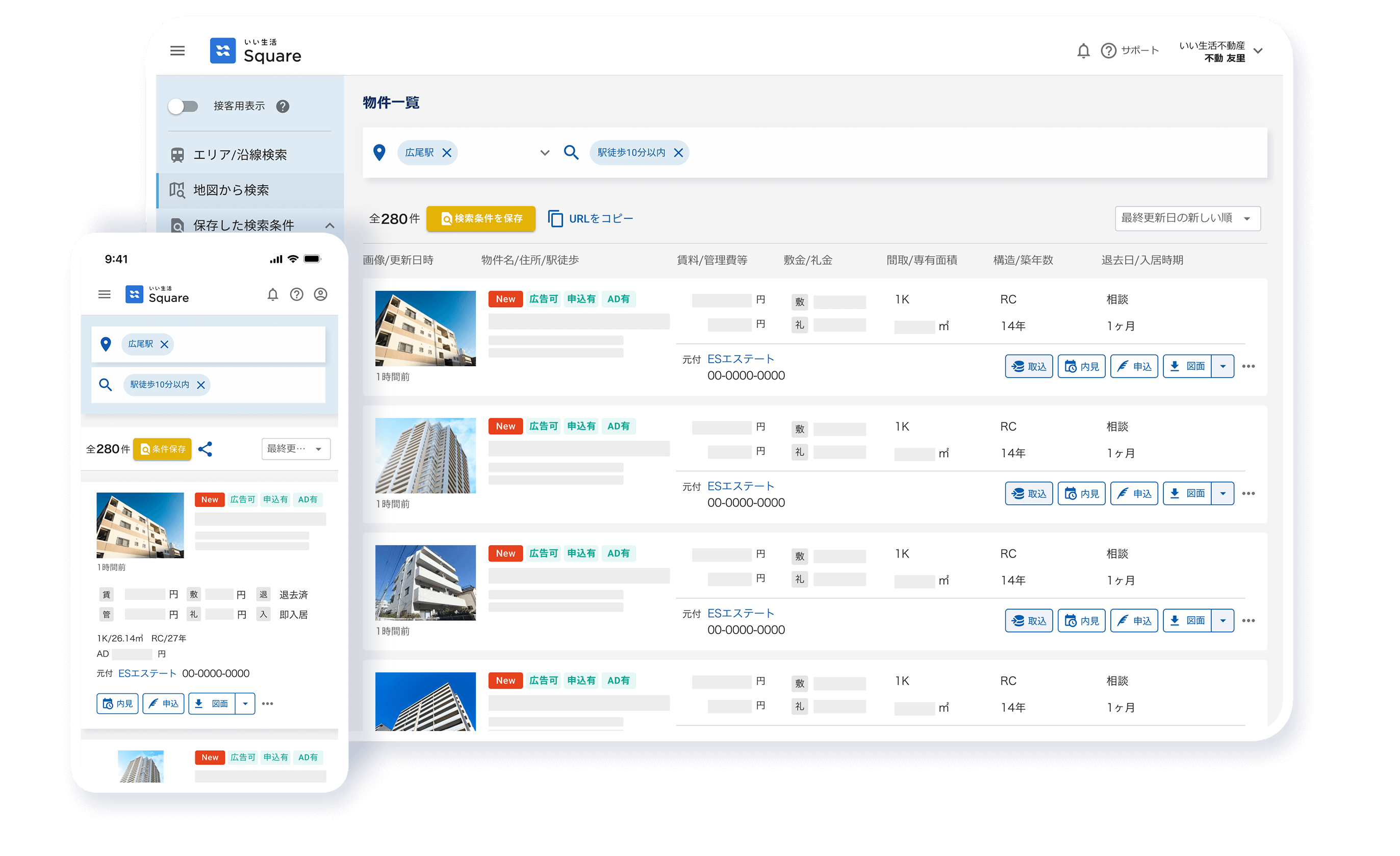
Task: Open the desktop hamburger menu
Action: (177, 51)
